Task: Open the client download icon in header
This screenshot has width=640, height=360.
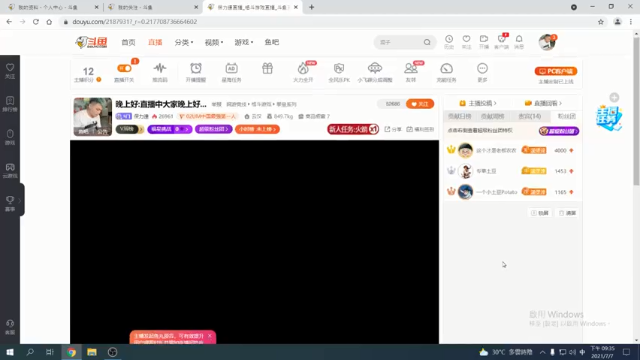Action: [x=501, y=39]
